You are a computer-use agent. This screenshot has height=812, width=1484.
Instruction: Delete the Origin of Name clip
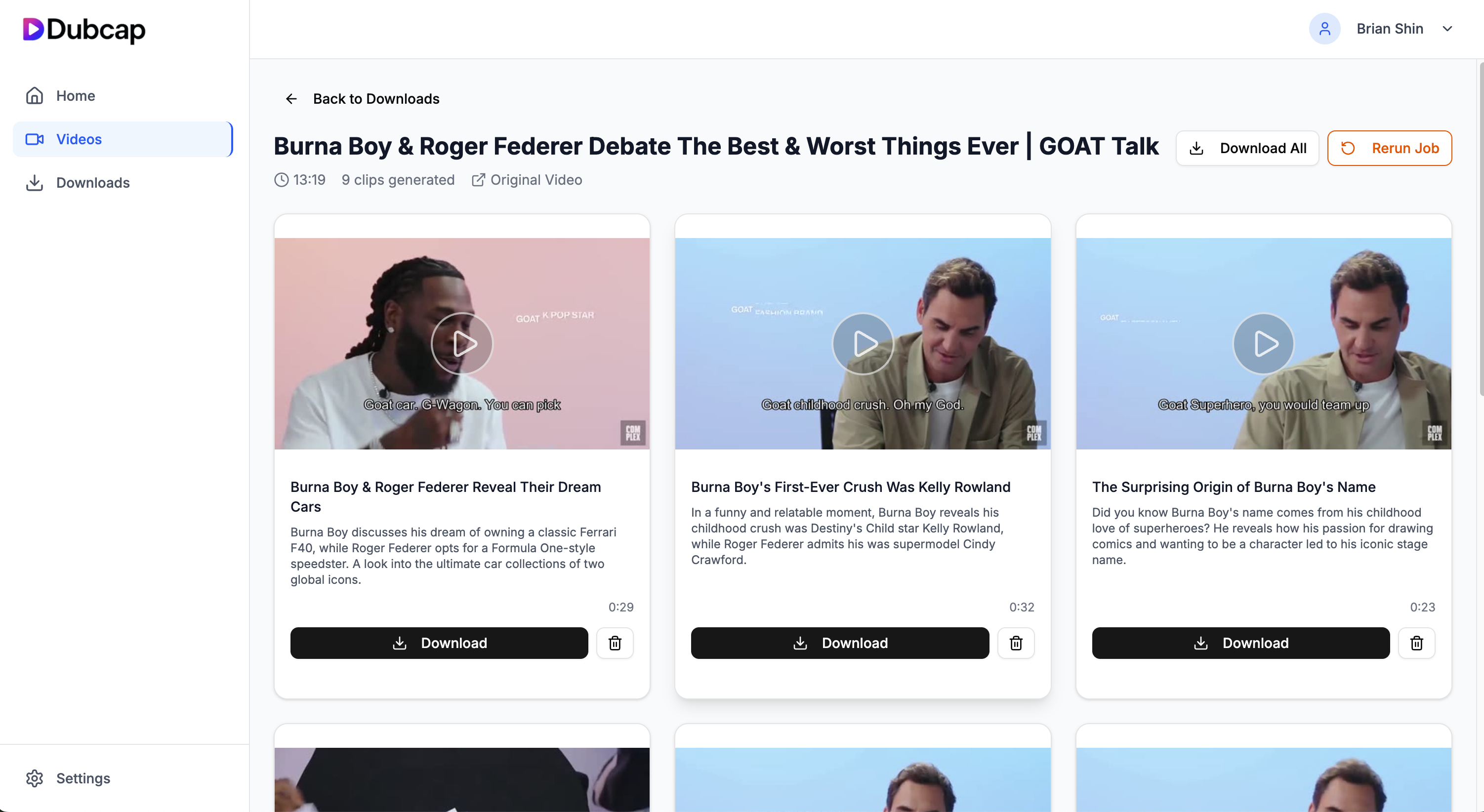(x=1417, y=643)
